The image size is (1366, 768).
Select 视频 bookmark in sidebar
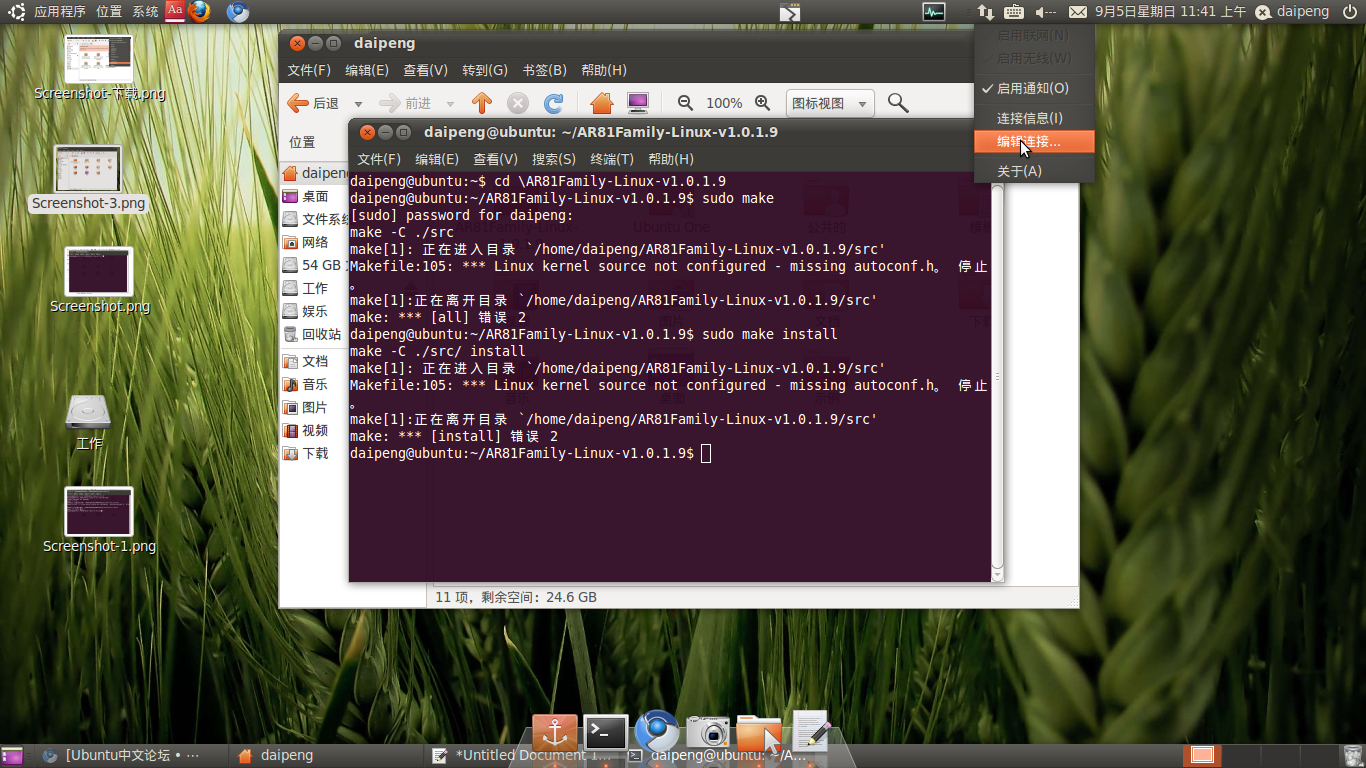coord(314,430)
